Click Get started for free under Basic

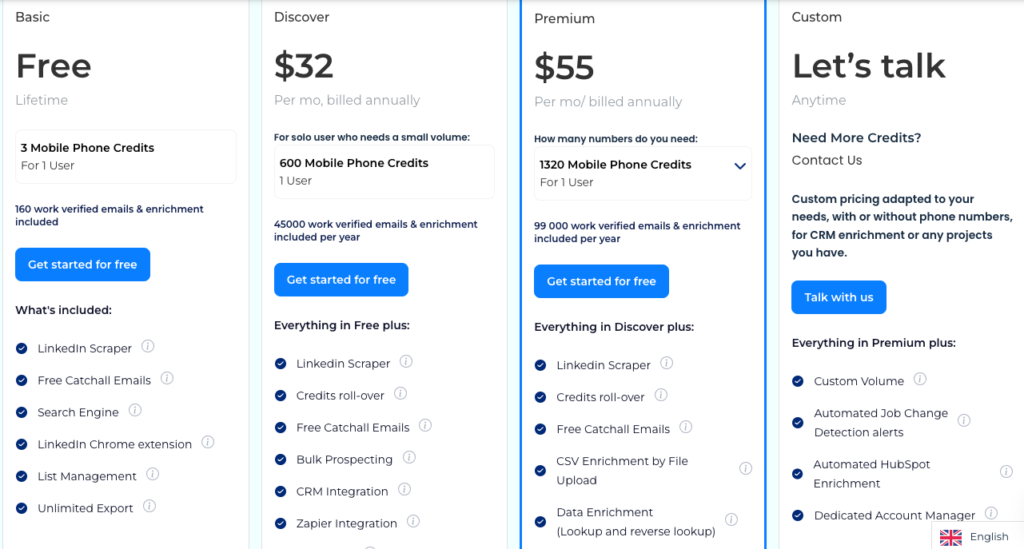pyautogui.click(x=82, y=265)
